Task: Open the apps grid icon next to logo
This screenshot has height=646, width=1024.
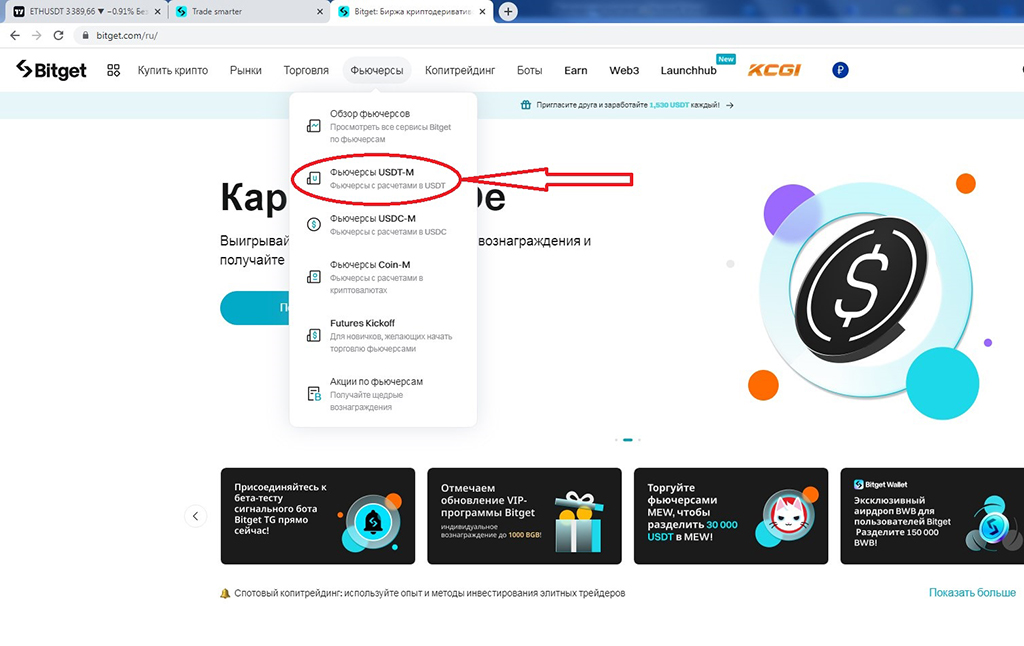Action: click(x=113, y=70)
